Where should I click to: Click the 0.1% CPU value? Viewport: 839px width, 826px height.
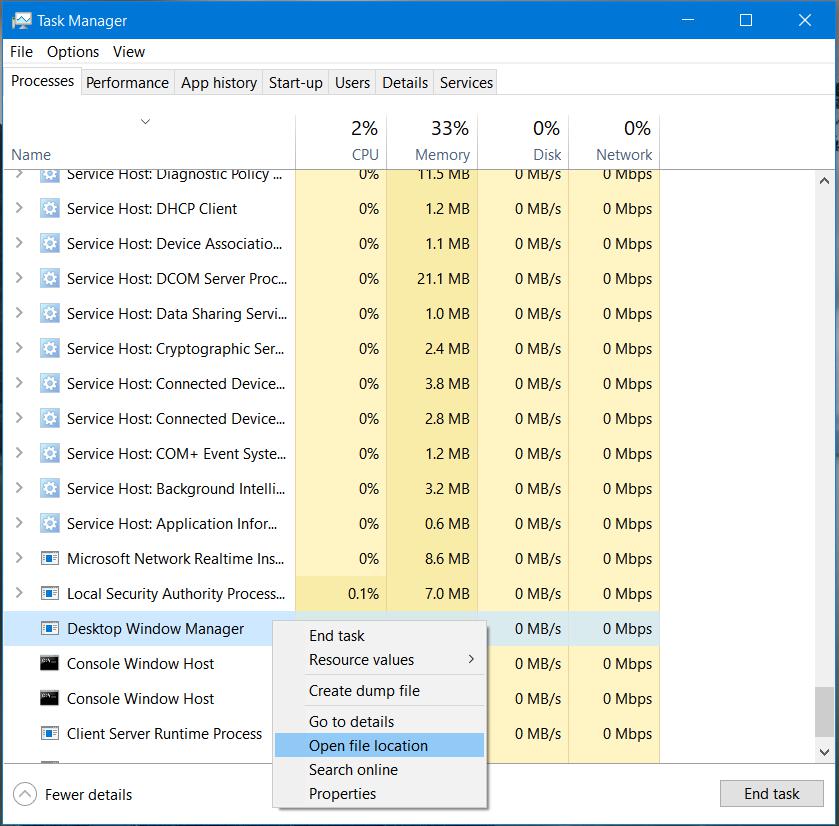363,593
